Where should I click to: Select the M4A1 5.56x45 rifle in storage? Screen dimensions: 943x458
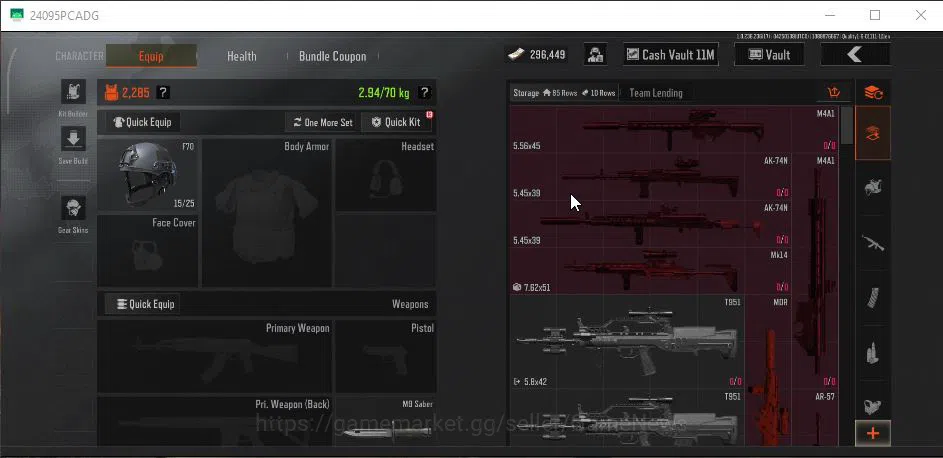(674, 129)
